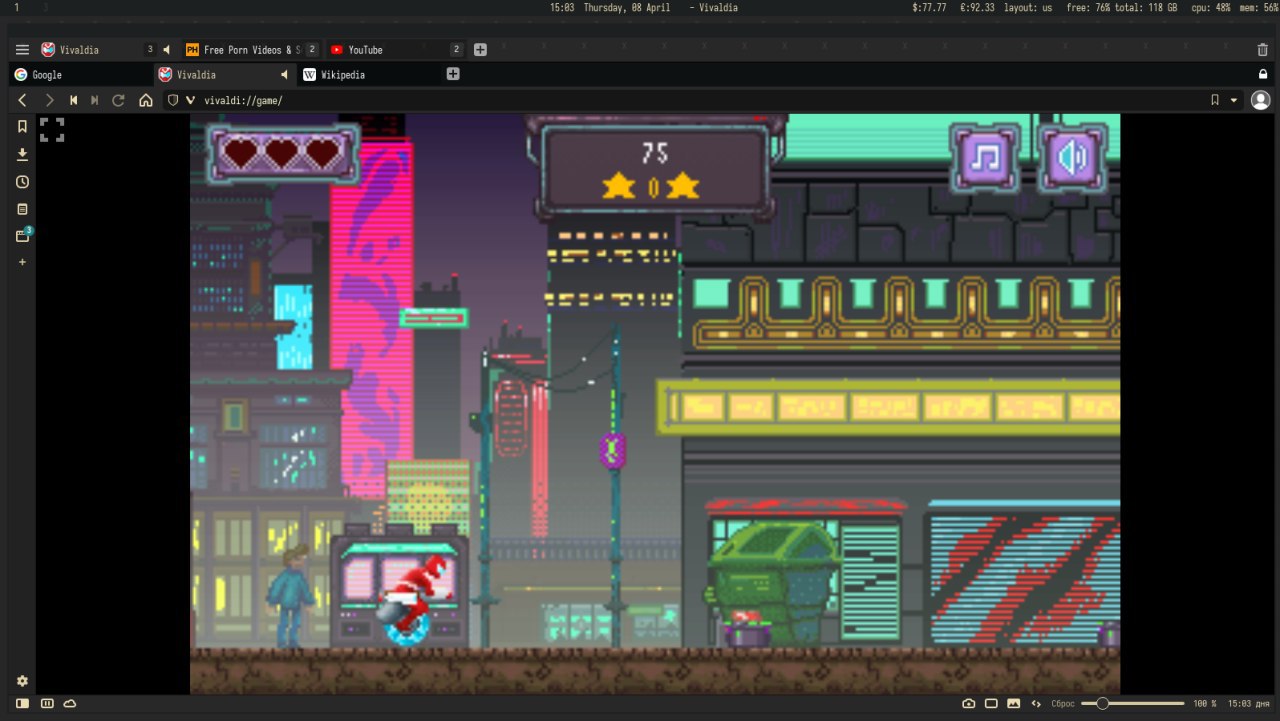Go to the home page
The width and height of the screenshot is (1280, 721).
click(146, 100)
